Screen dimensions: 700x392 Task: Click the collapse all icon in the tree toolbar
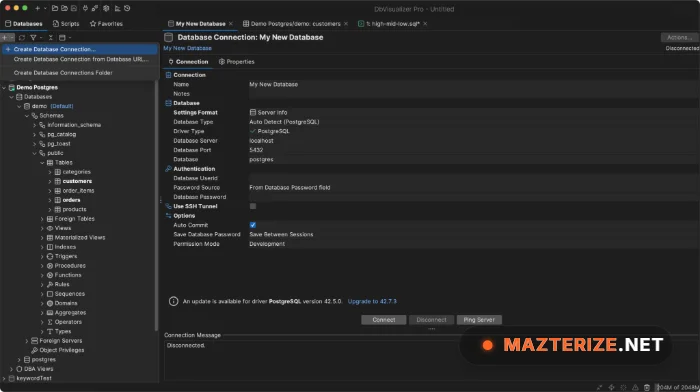(x=50, y=38)
